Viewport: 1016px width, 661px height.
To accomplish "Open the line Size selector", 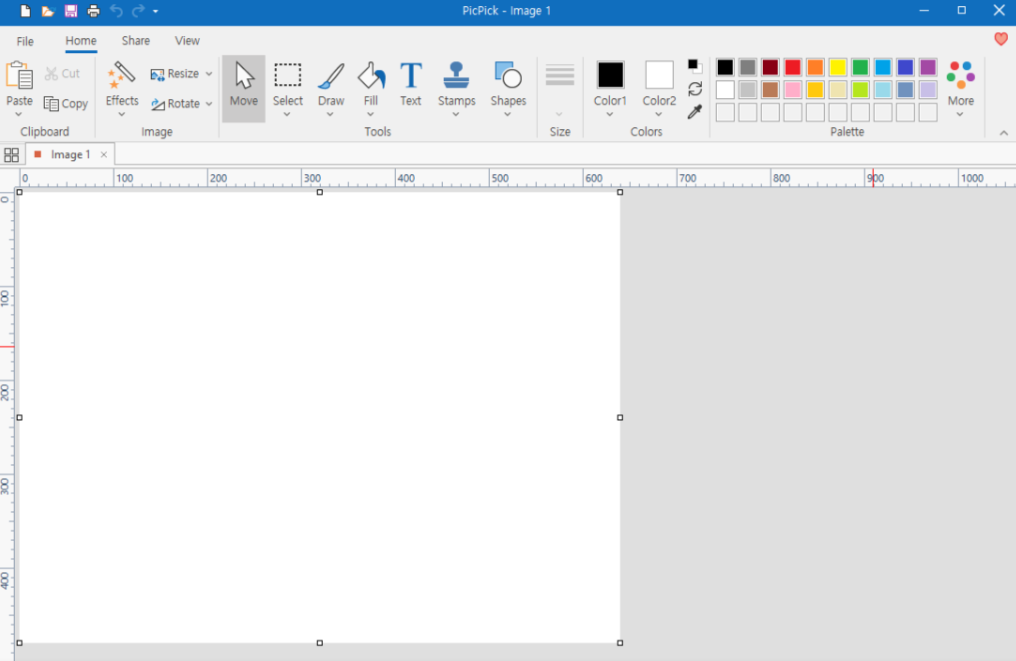I will click(560, 89).
